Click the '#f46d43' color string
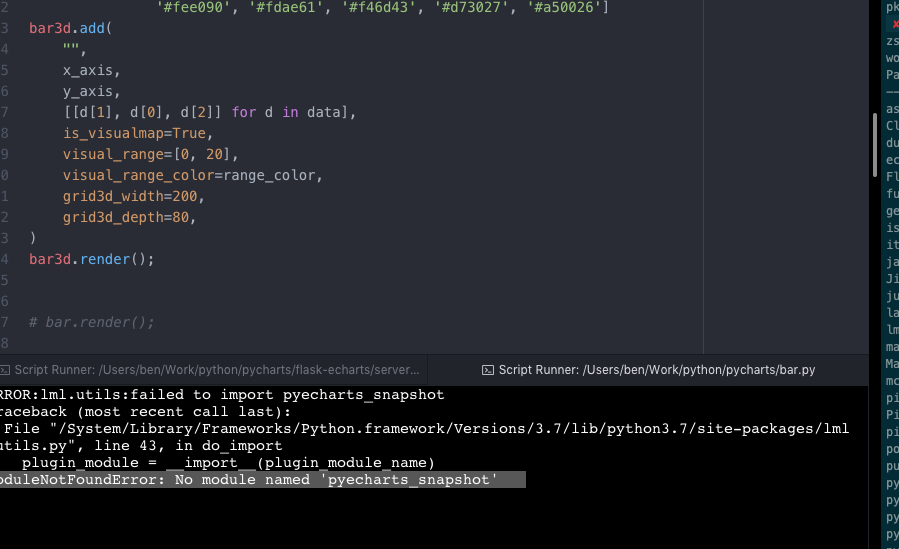899x549 pixels. 378,7
